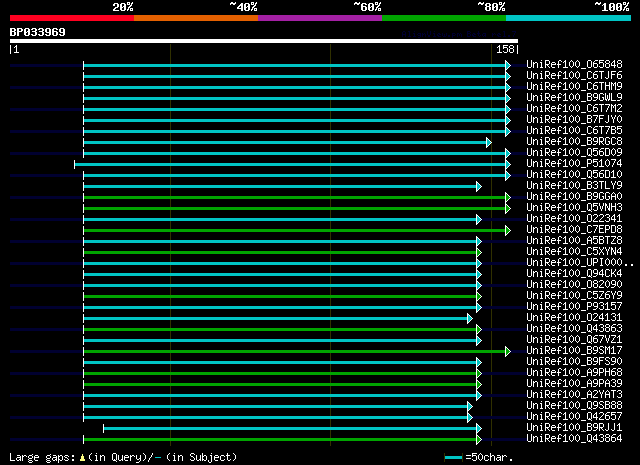
Task: Select the UniRef100_P51074 label
Action: [x=574, y=164]
